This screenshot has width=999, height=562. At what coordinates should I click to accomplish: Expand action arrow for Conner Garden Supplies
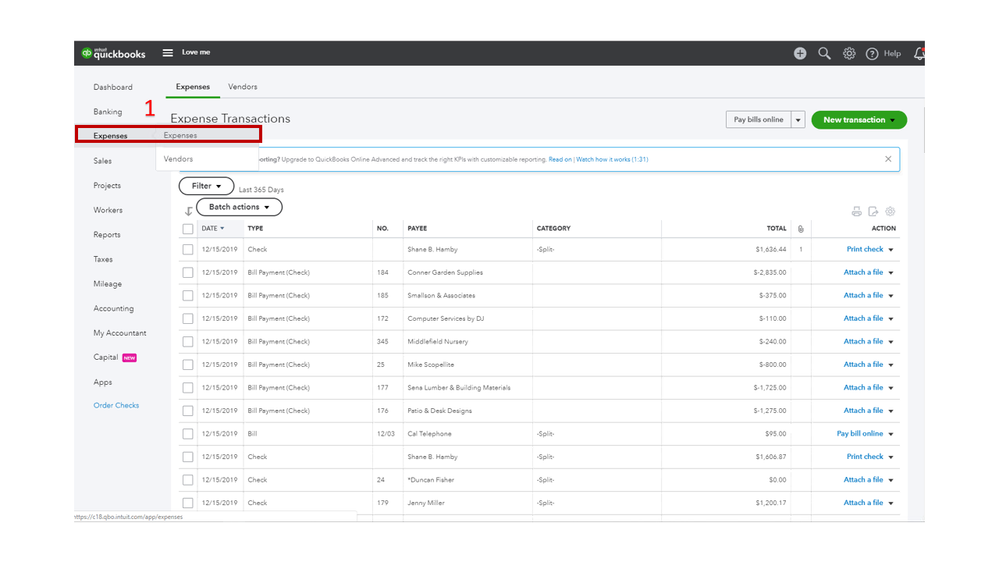click(891, 273)
